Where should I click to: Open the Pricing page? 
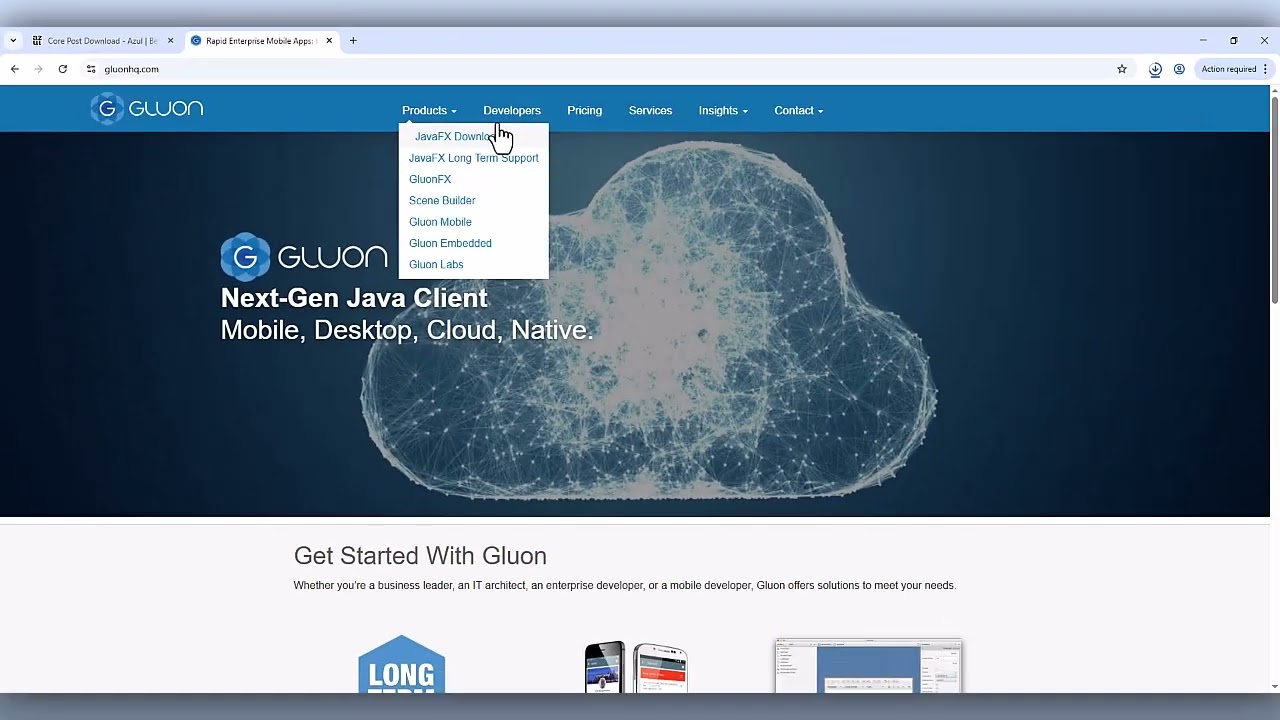pyautogui.click(x=584, y=111)
